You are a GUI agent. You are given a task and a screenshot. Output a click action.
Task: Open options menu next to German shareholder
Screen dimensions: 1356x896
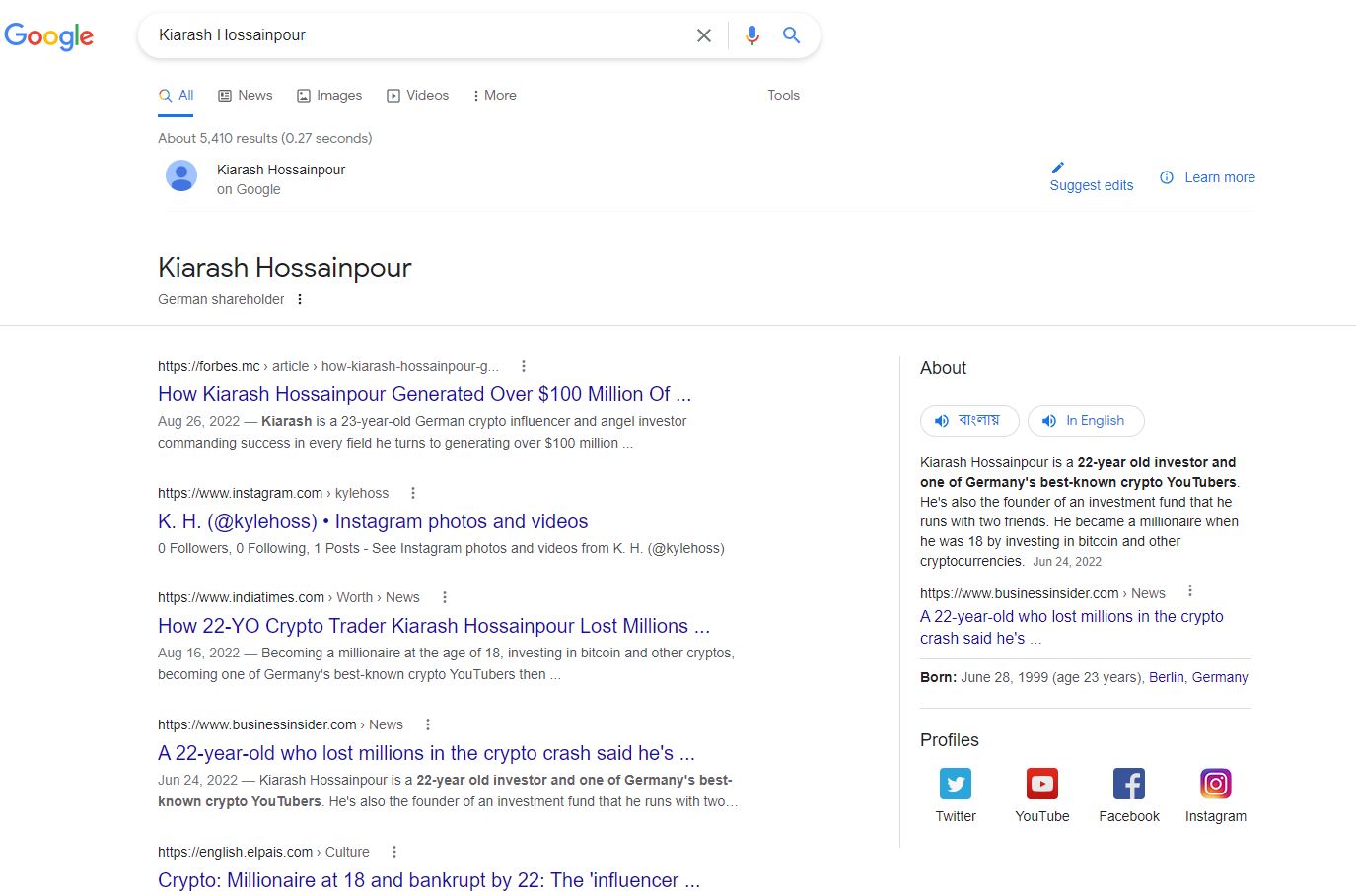click(x=300, y=299)
